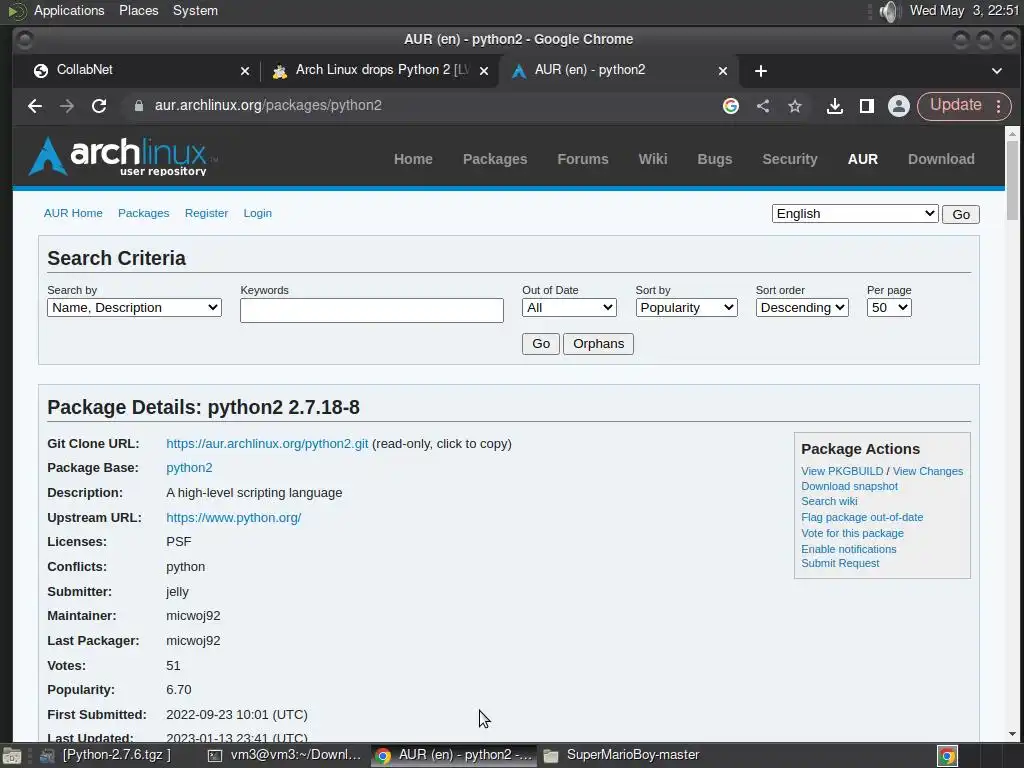Go forward in browser history
The width and height of the screenshot is (1024, 768).
(67, 106)
